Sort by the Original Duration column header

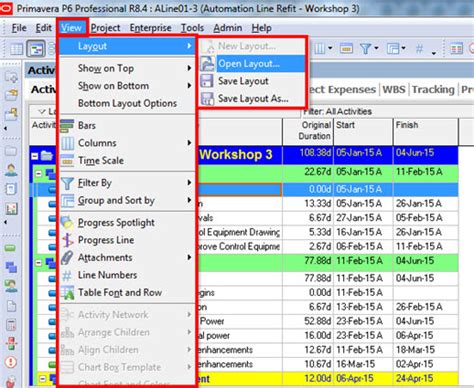click(x=308, y=132)
